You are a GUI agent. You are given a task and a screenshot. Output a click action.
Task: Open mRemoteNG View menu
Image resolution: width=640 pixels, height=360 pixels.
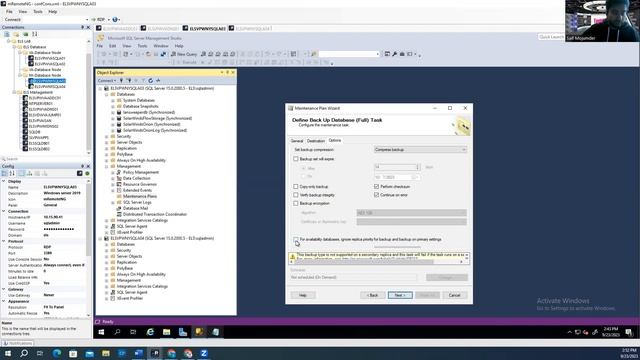23,12
